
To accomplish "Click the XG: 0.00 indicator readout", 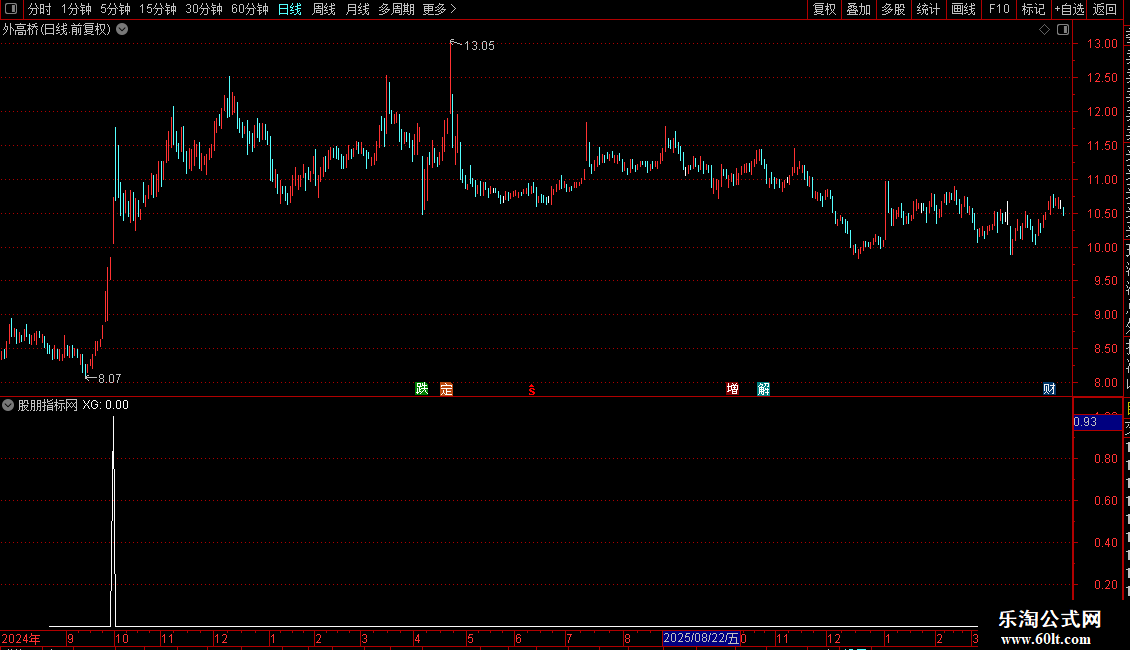I will tap(105, 405).
